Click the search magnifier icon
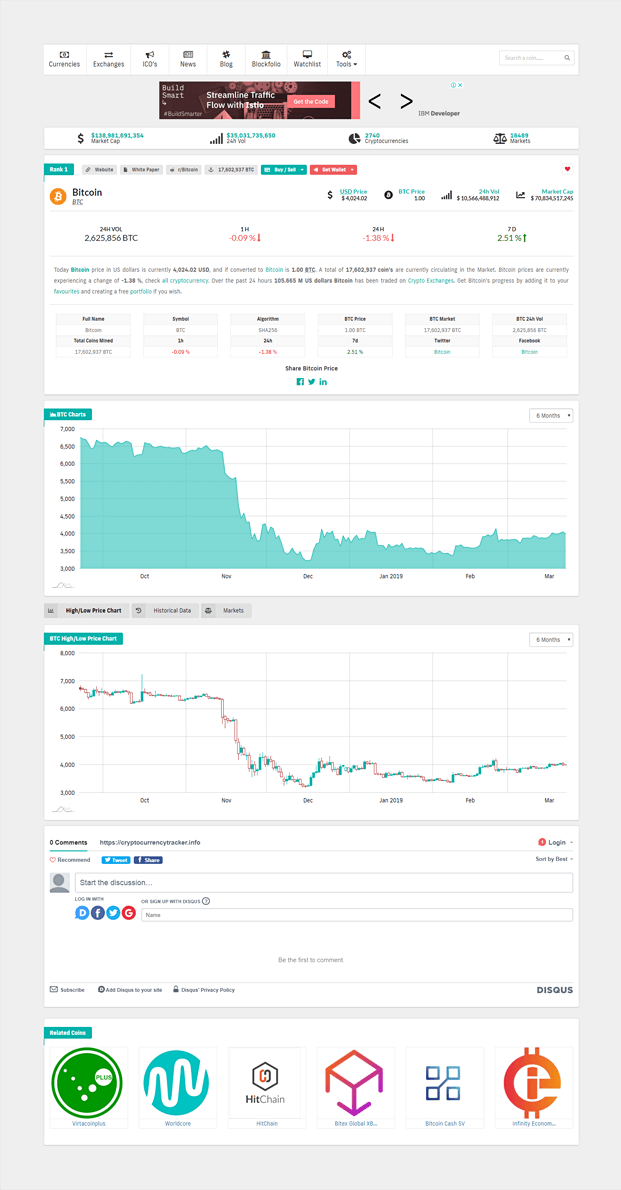Viewport: 621px width, 1190px height. point(567,58)
